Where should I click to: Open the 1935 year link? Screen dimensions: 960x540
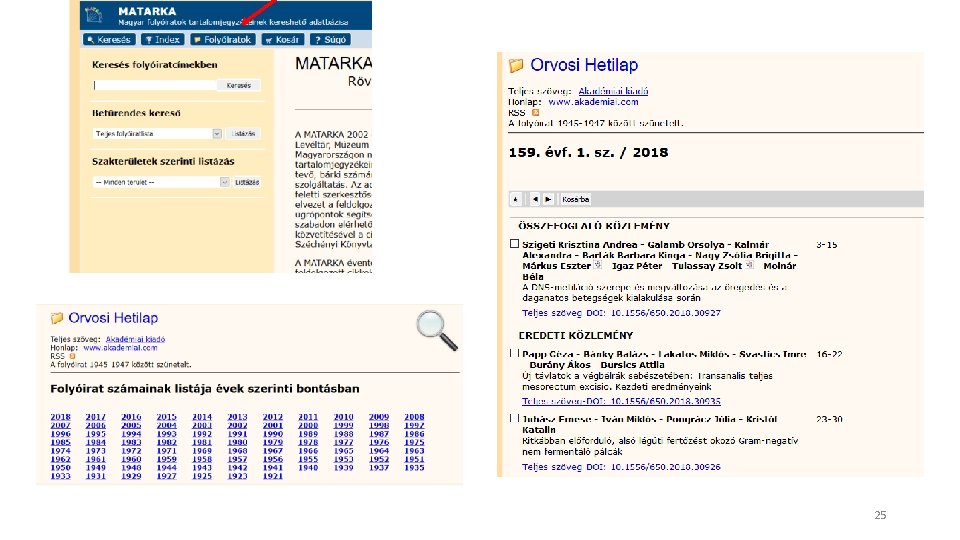[x=414, y=468]
